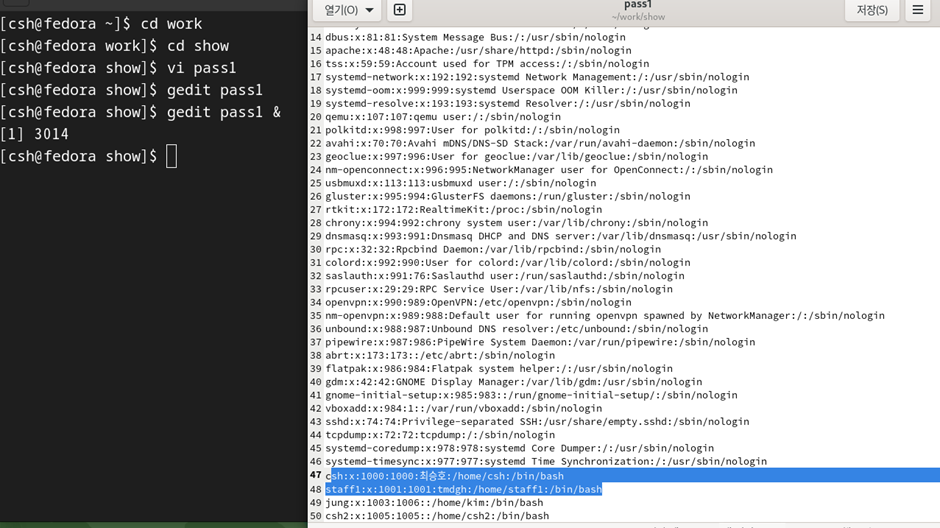This screenshot has height=528, width=940.
Task: Click the highlighted csh user line 47
Action: point(445,476)
